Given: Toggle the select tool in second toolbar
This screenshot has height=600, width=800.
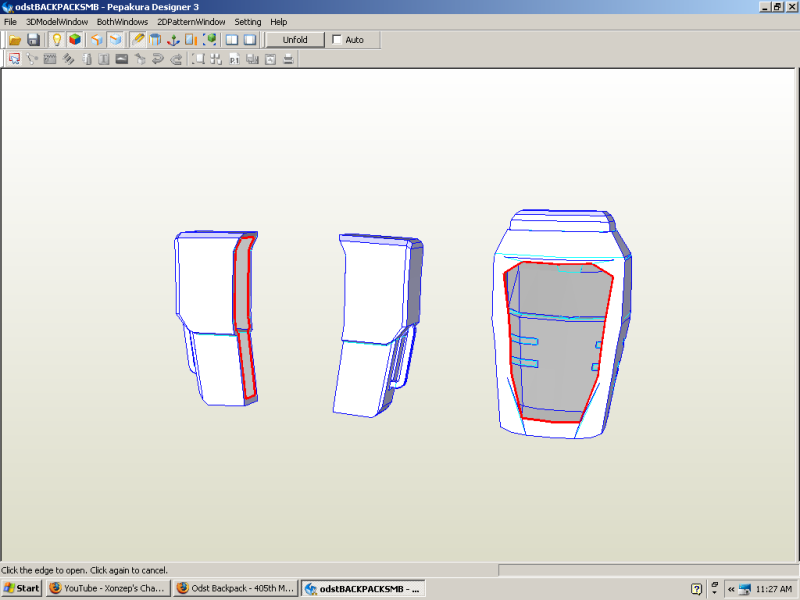Looking at the screenshot, I should click(x=15, y=59).
